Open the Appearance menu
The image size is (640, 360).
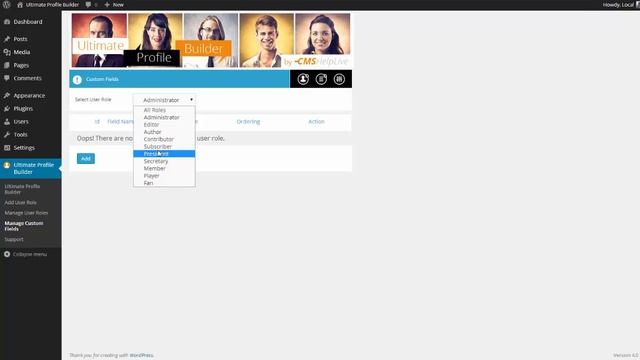pyautogui.click(x=29, y=96)
